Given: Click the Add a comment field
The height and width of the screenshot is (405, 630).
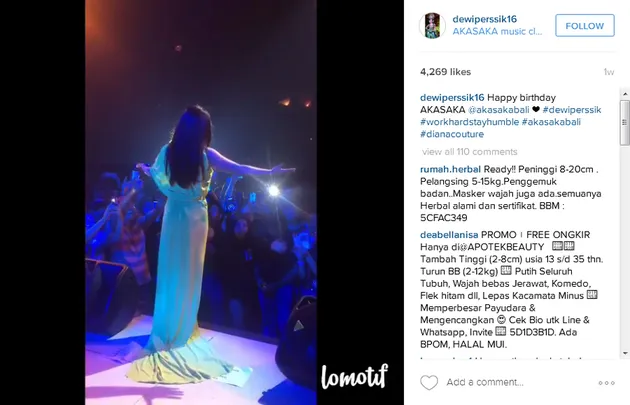Looking at the screenshot, I should tap(518, 382).
